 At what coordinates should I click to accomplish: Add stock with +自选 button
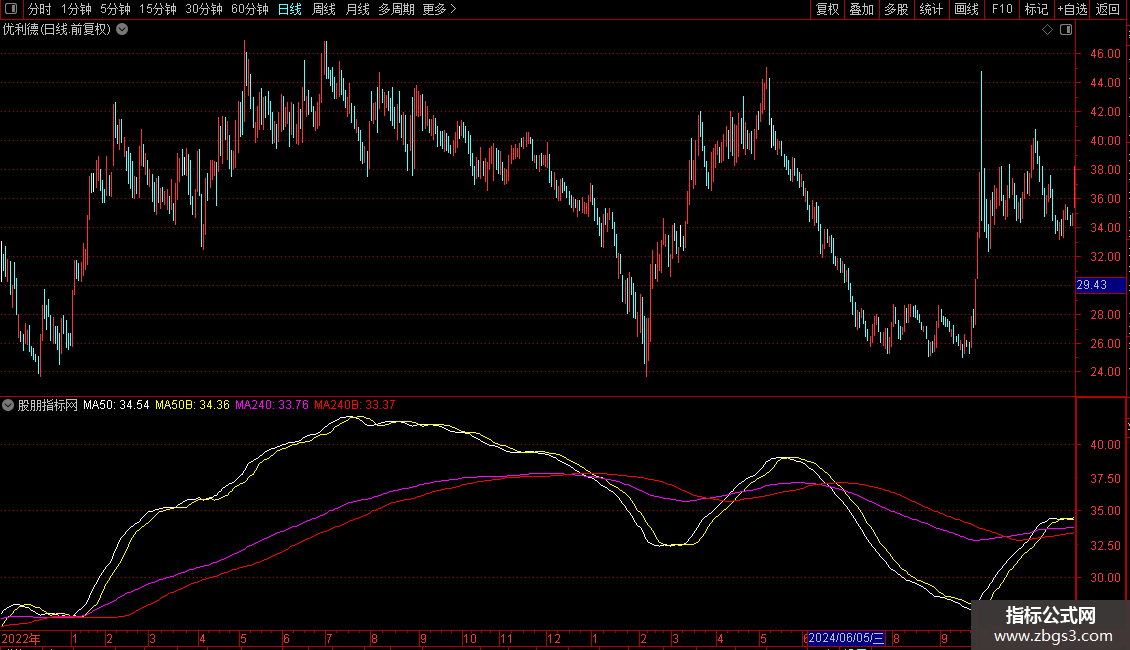[x=1072, y=9]
